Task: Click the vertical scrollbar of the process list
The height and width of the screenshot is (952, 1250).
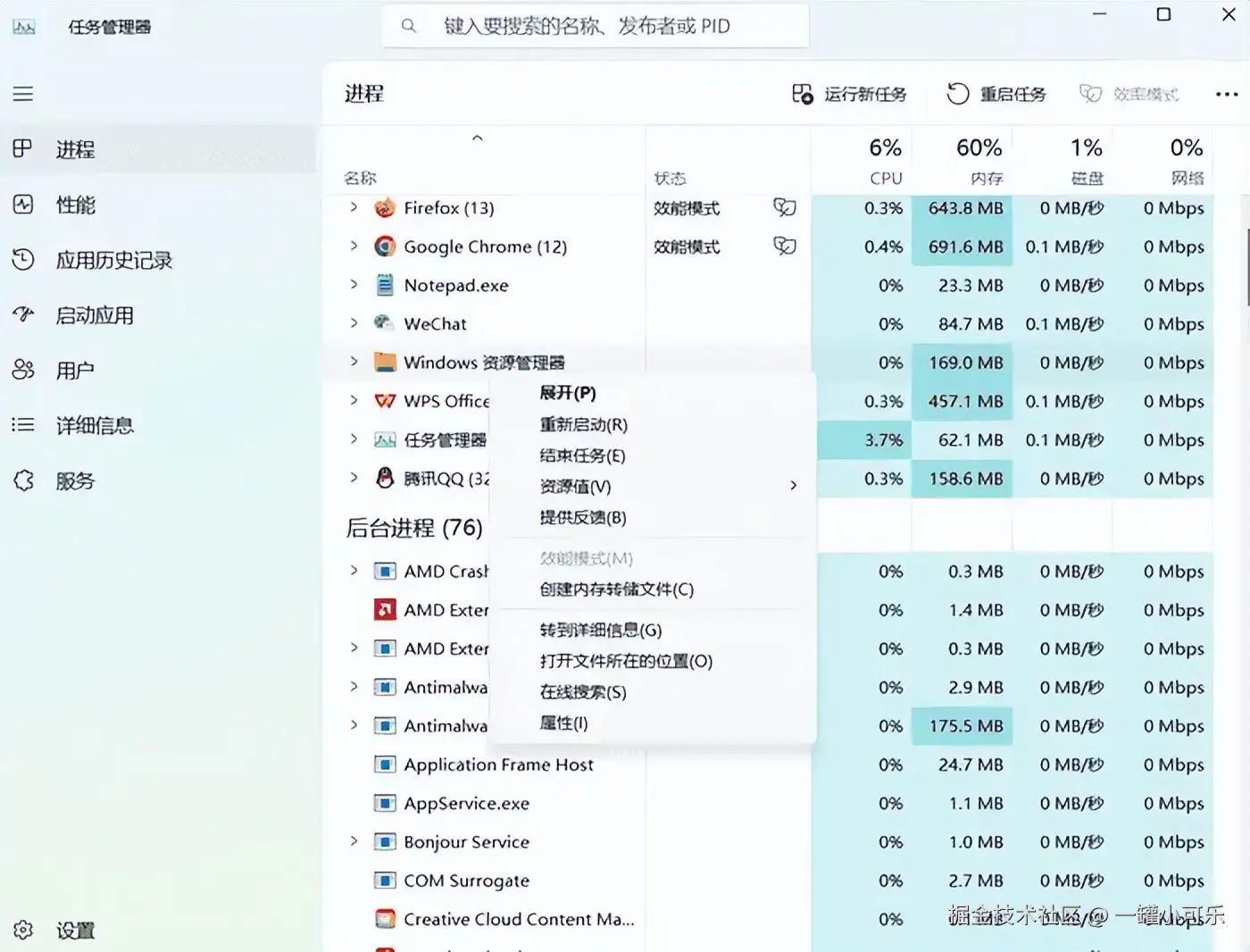Action: [1246, 268]
